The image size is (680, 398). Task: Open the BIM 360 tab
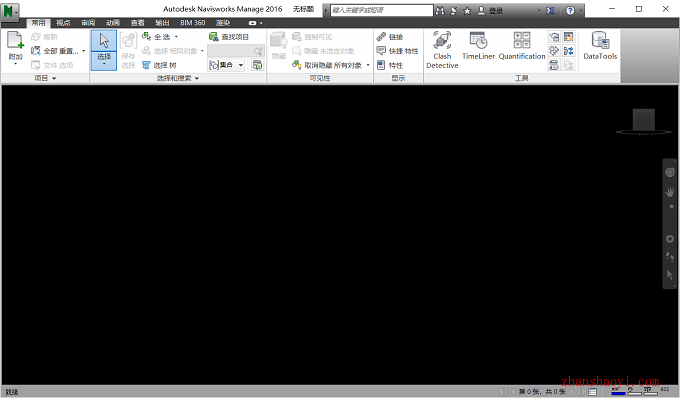click(x=193, y=23)
